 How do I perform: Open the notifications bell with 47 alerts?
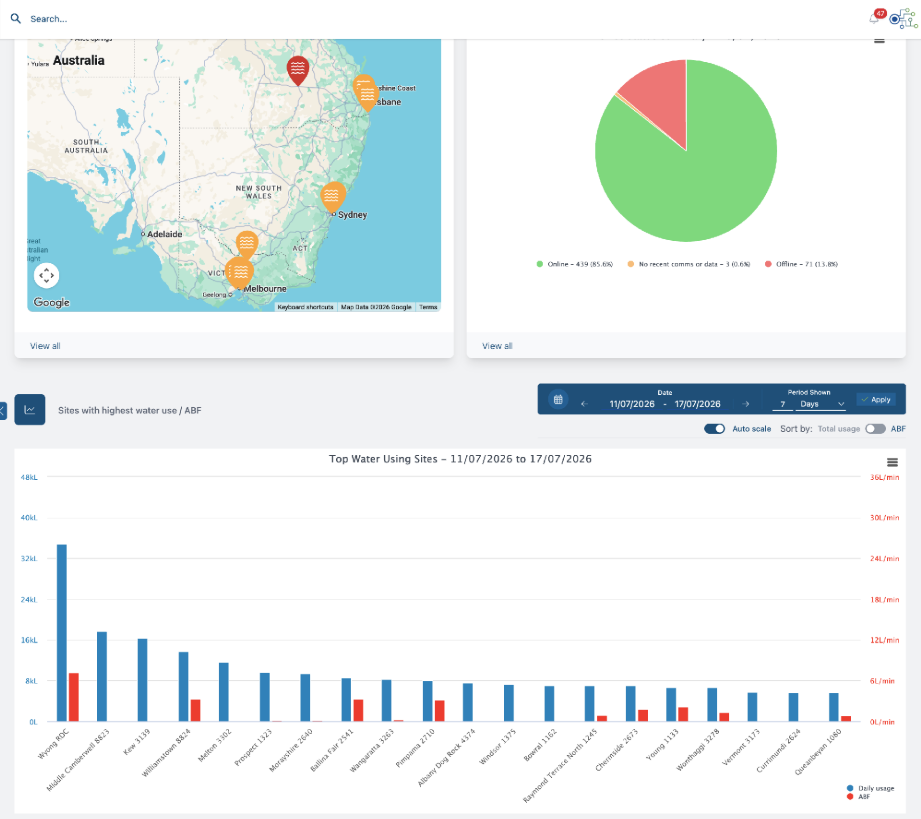click(x=876, y=18)
